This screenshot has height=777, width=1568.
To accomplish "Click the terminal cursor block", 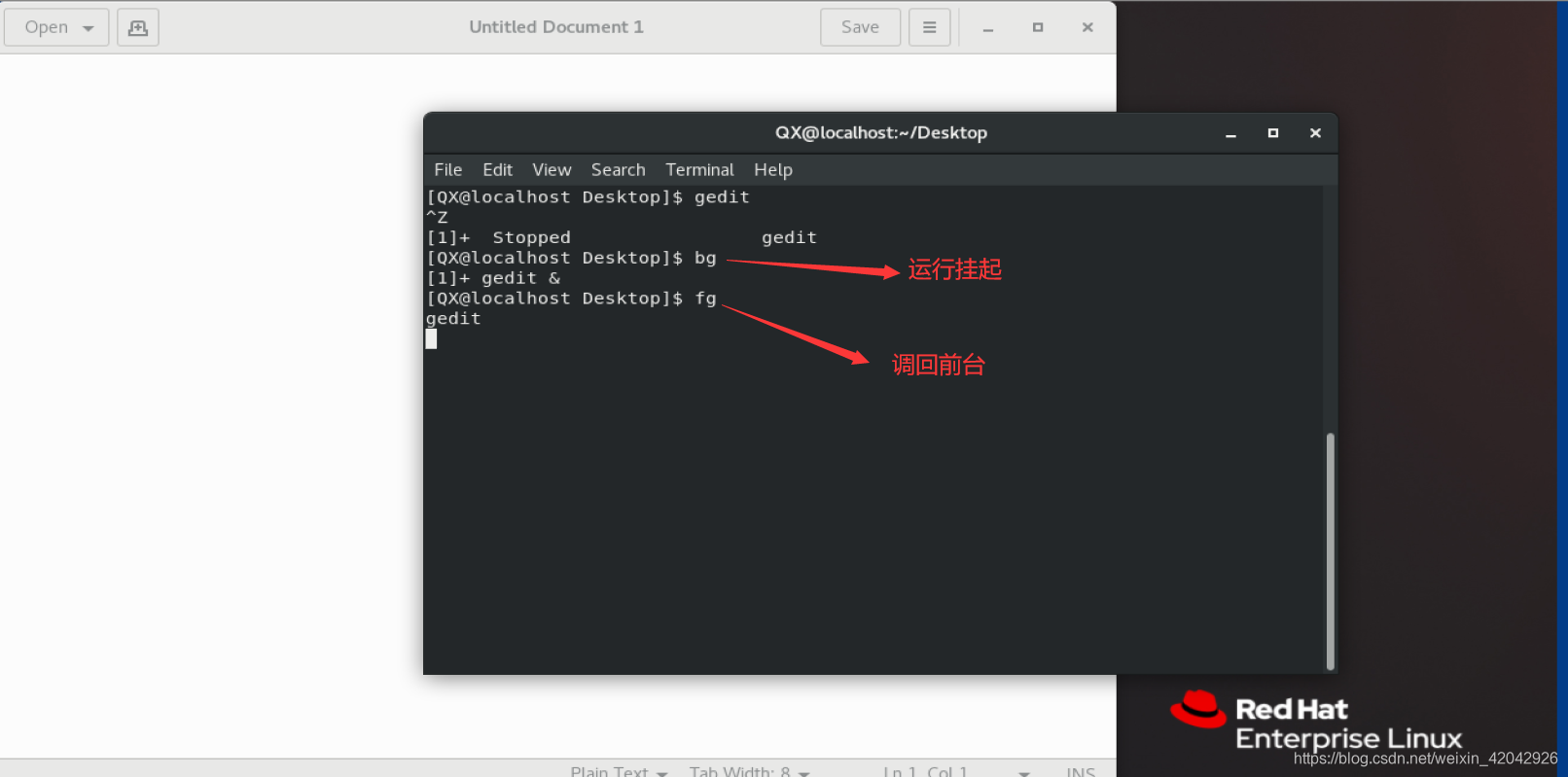I will [431, 338].
